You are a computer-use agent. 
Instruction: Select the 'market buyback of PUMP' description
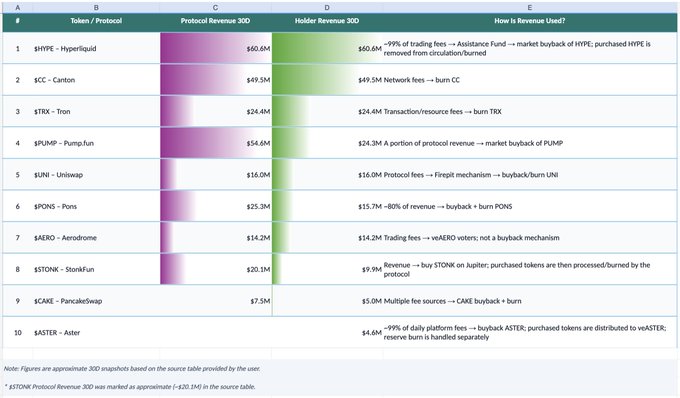point(530,143)
